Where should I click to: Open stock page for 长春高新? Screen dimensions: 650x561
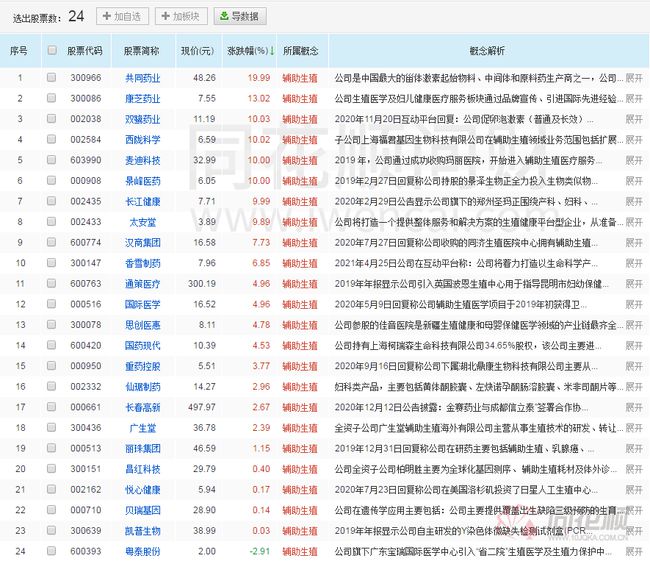pyautogui.click(x=143, y=406)
